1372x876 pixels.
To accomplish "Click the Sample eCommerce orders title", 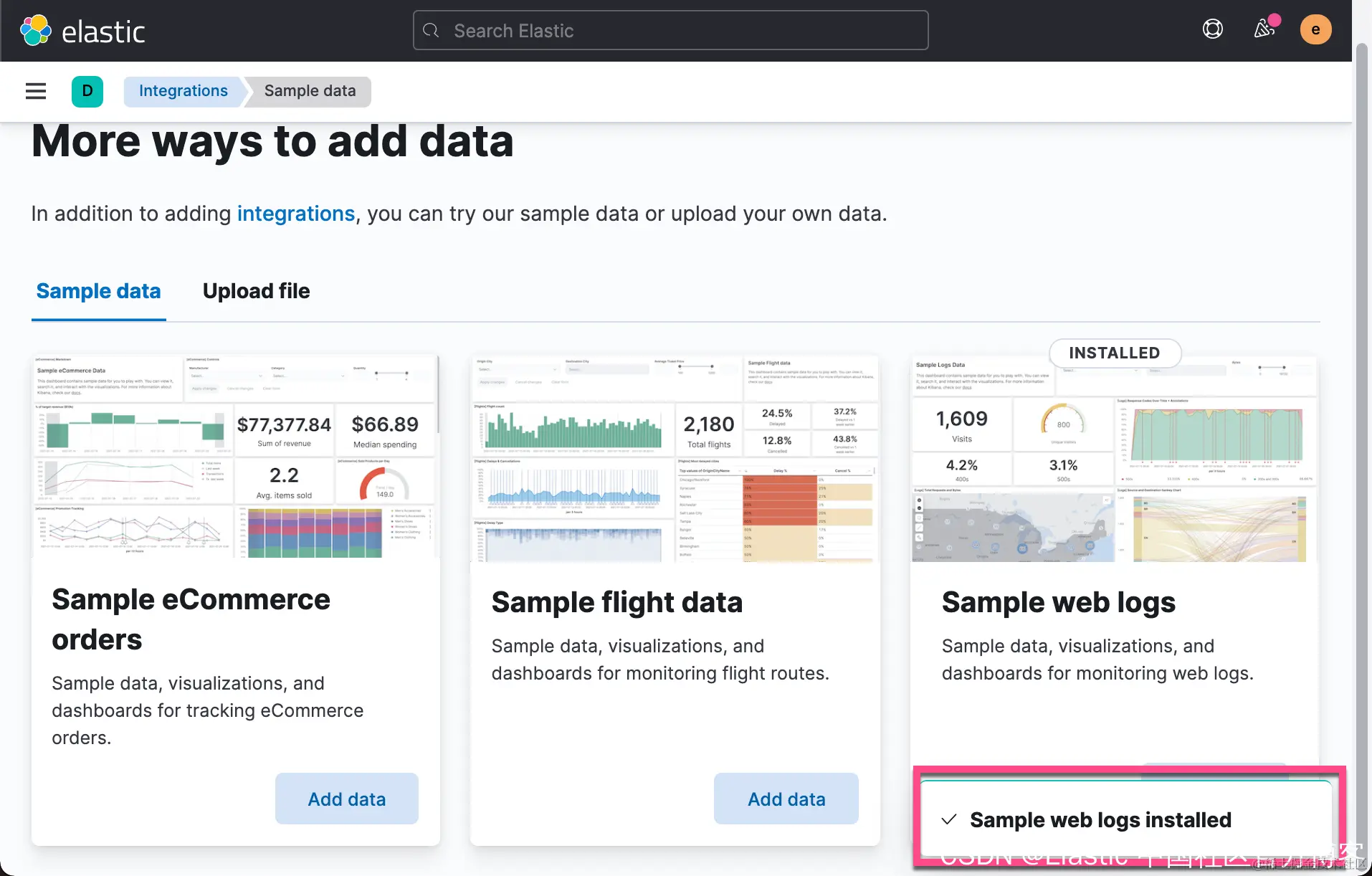I will (191, 619).
